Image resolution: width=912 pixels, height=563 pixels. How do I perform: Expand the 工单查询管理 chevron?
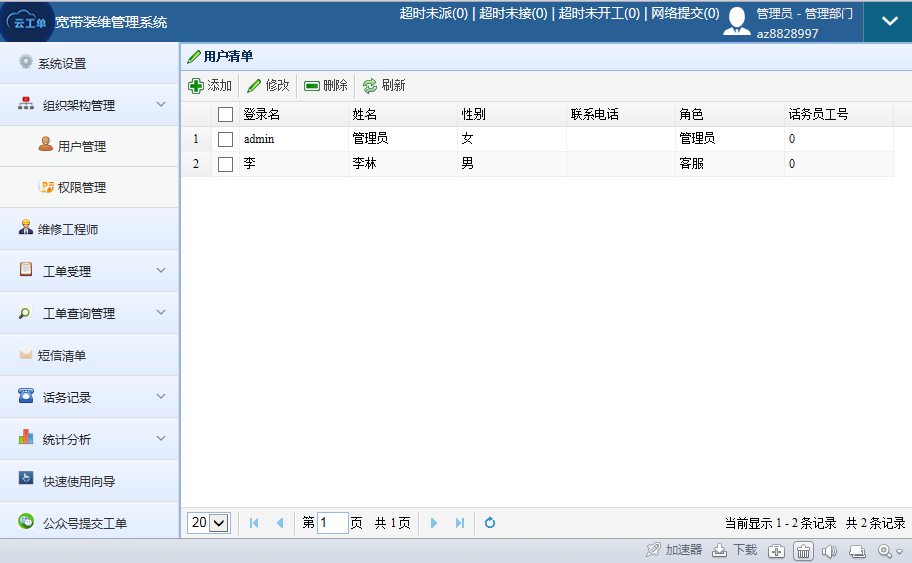click(161, 312)
